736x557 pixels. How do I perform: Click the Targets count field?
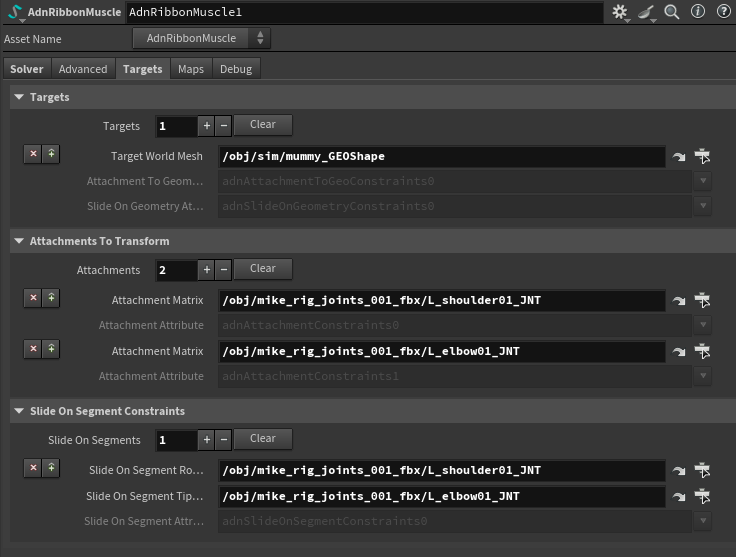(176, 126)
